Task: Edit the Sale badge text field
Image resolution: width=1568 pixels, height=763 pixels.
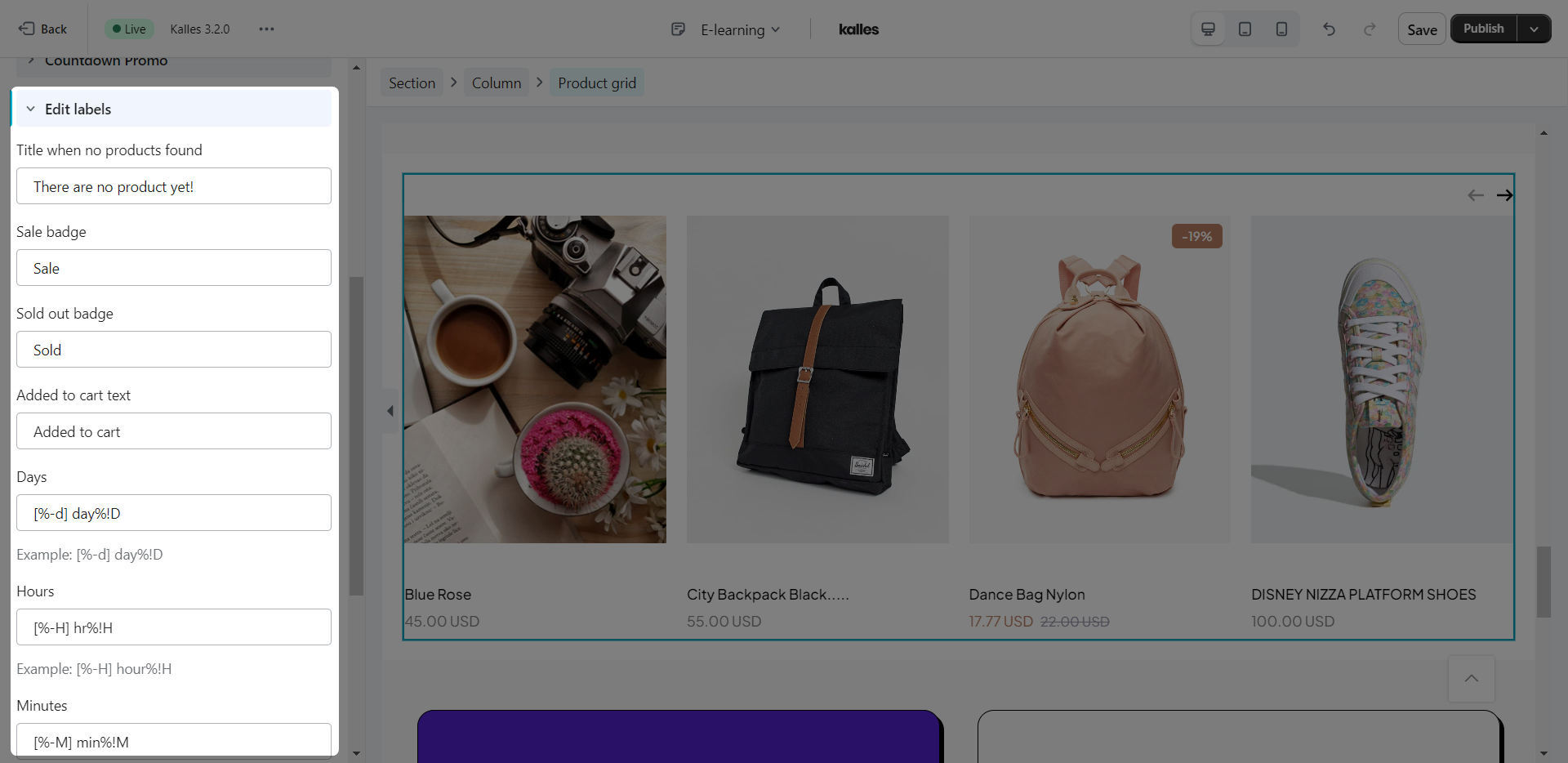Action: click(x=174, y=268)
